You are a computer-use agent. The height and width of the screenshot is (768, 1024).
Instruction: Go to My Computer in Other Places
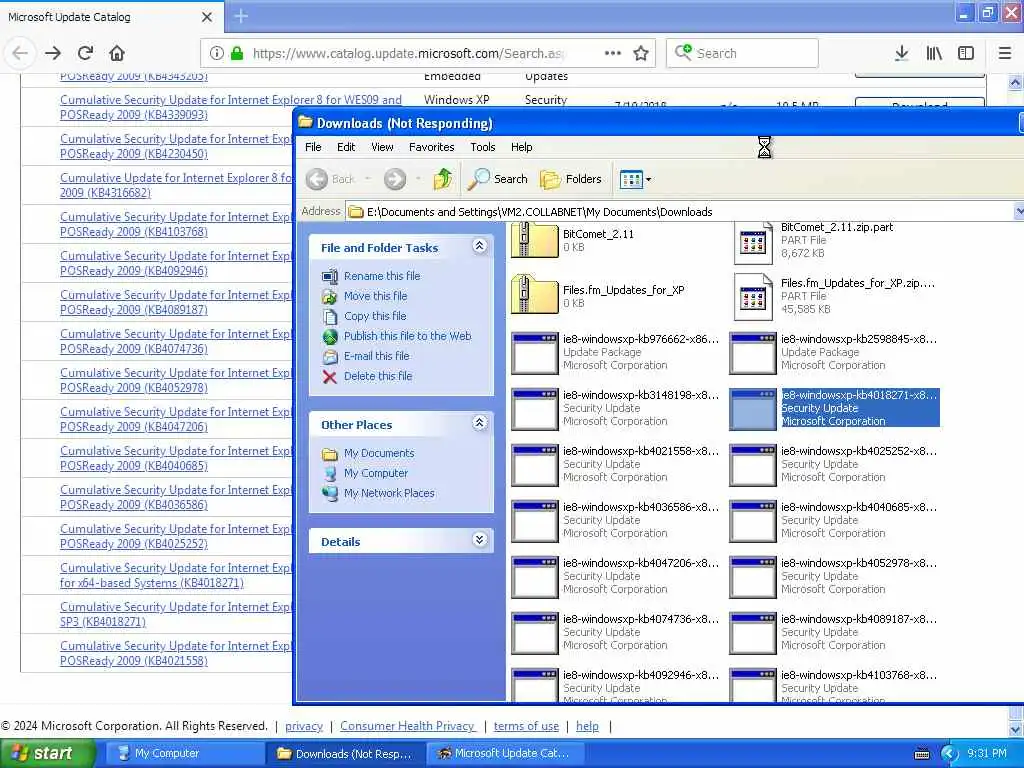(376, 473)
